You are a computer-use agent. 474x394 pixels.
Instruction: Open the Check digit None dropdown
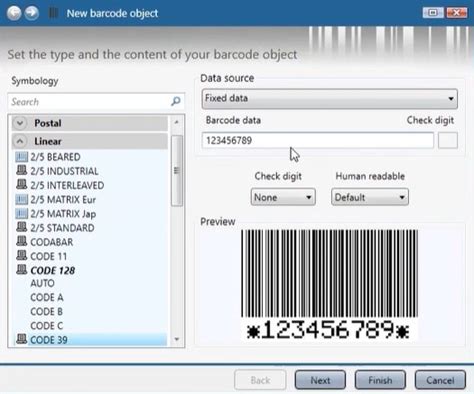pyautogui.click(x=283, y=197)
